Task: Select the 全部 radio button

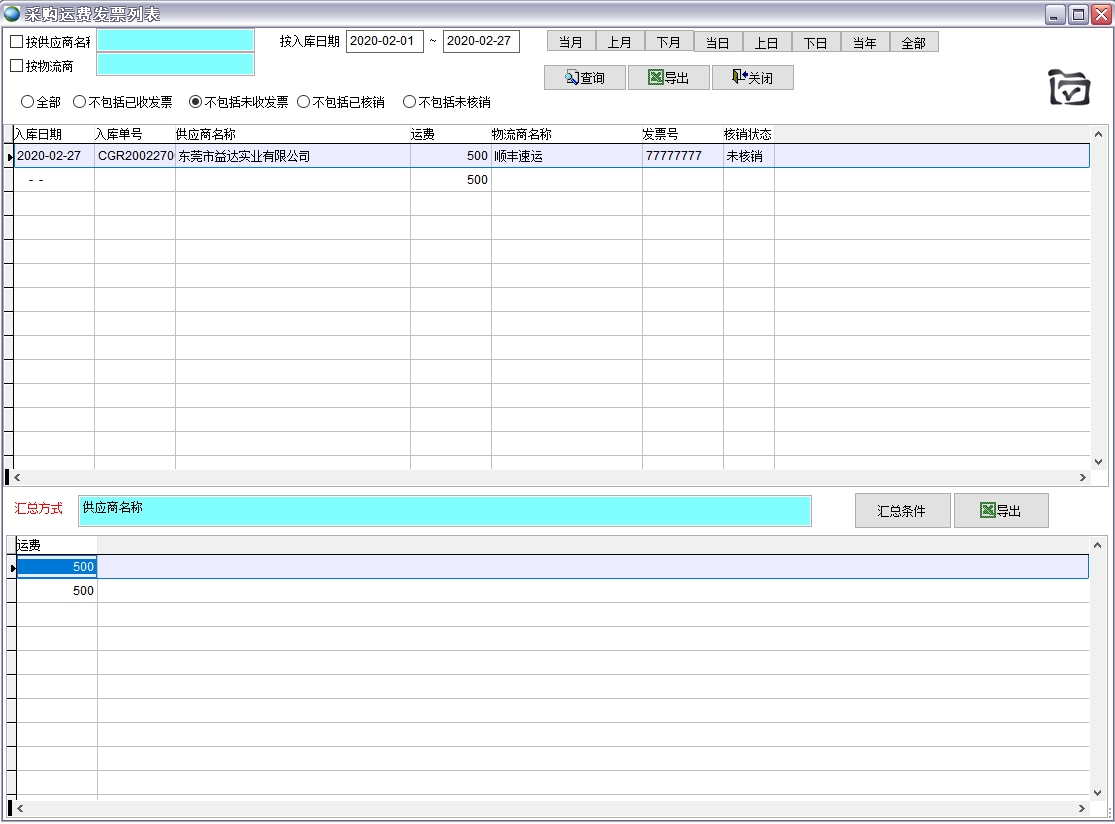Action: (27, 102)
